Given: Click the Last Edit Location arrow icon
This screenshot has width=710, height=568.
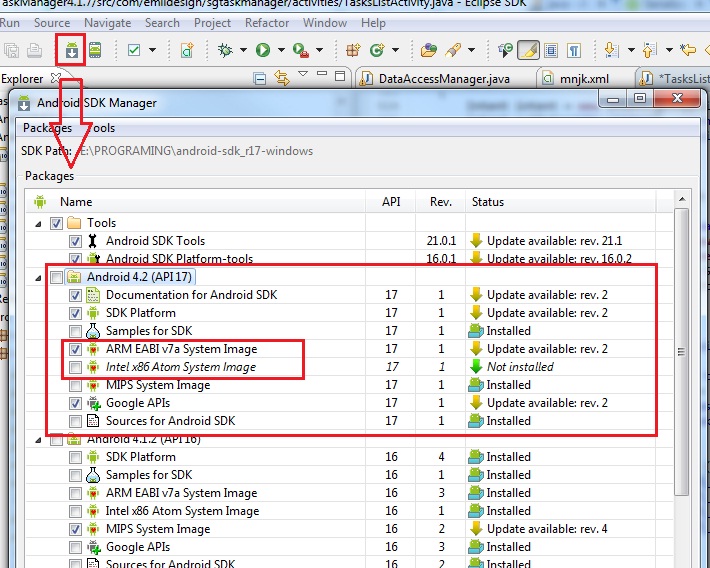Looking at the screenshot, I should (x=688, y=50).
